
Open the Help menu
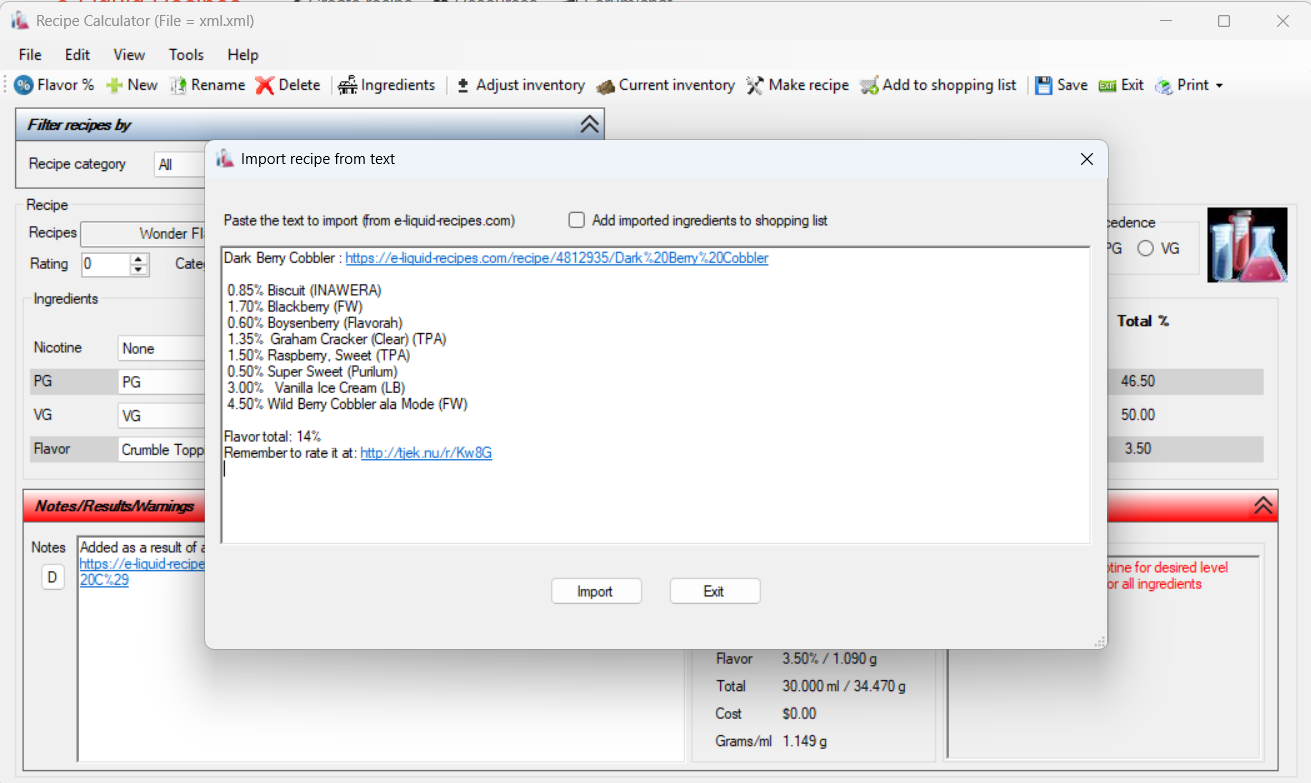[x=243, y=55]
